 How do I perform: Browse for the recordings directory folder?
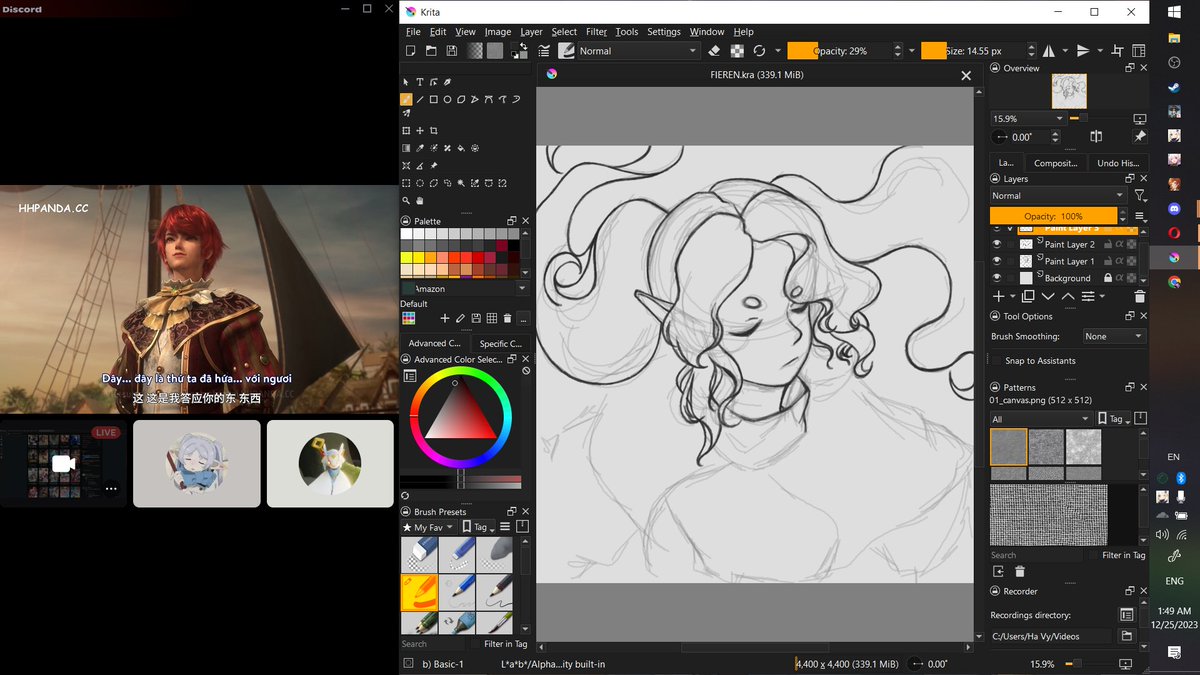(1127, 636)
